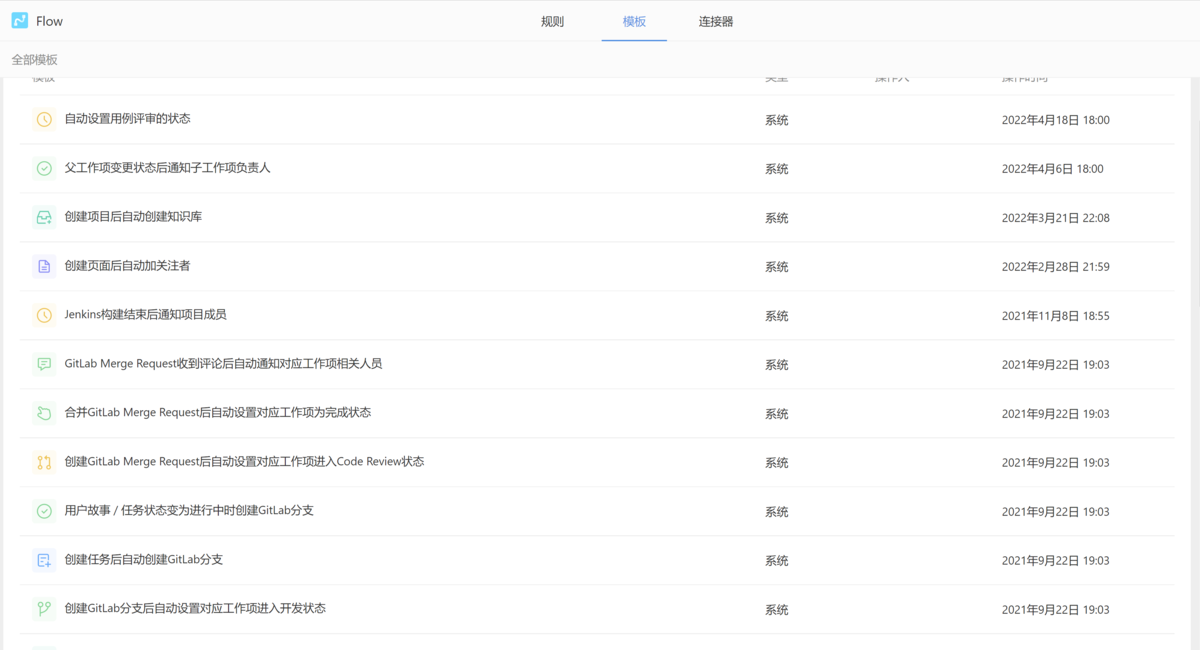Image resolution: width=1200 pixels, height=650 pixels.
Task: Click document icon beside 创建页面后自动加关注者
Action: pyautogui.click(x=44, y=267)
